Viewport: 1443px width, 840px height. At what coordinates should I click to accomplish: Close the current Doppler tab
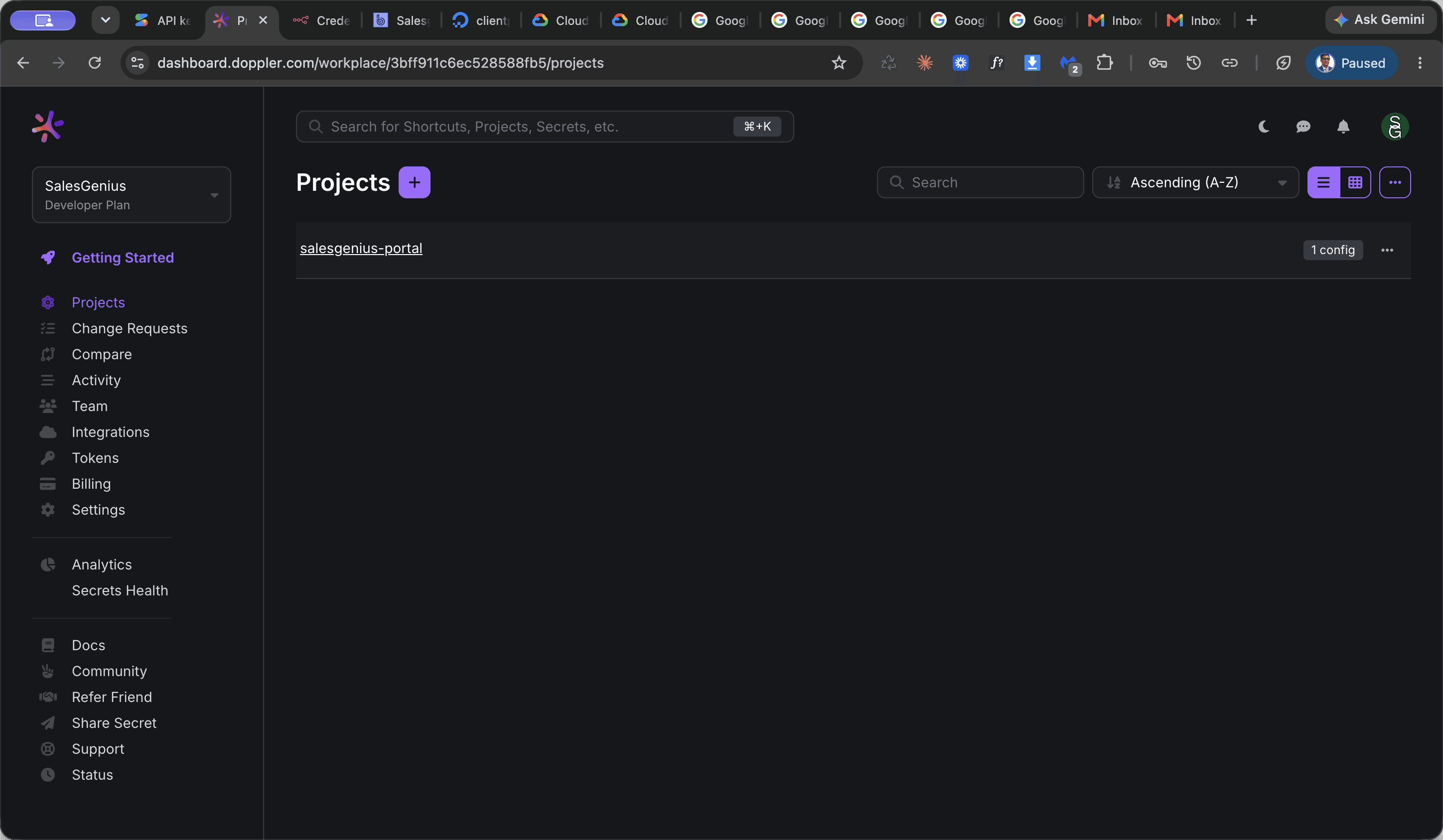(x=264, y=20)
